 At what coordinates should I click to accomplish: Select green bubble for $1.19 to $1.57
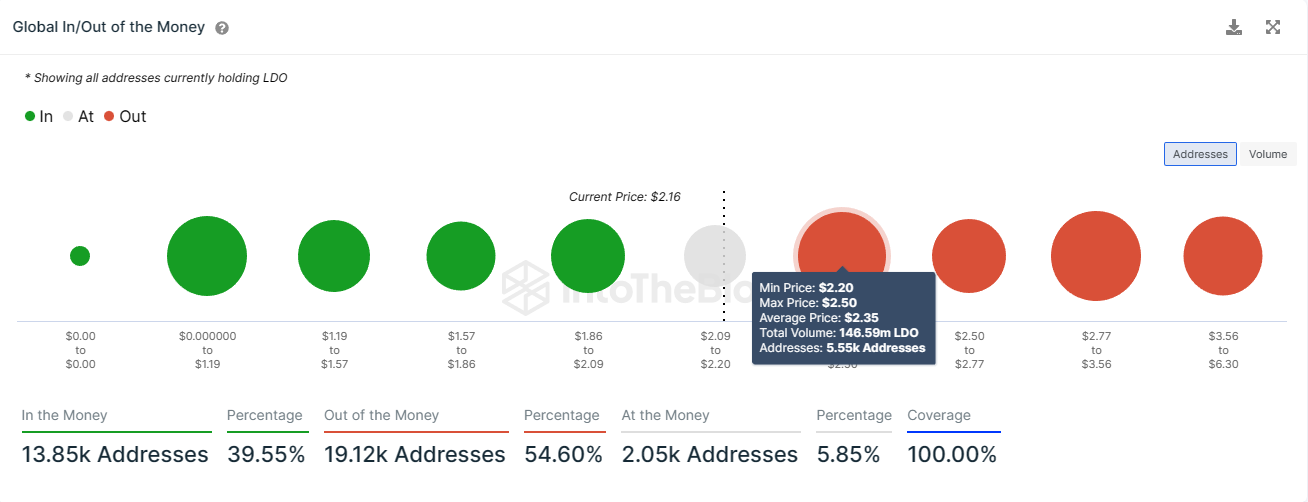[334, 256]
